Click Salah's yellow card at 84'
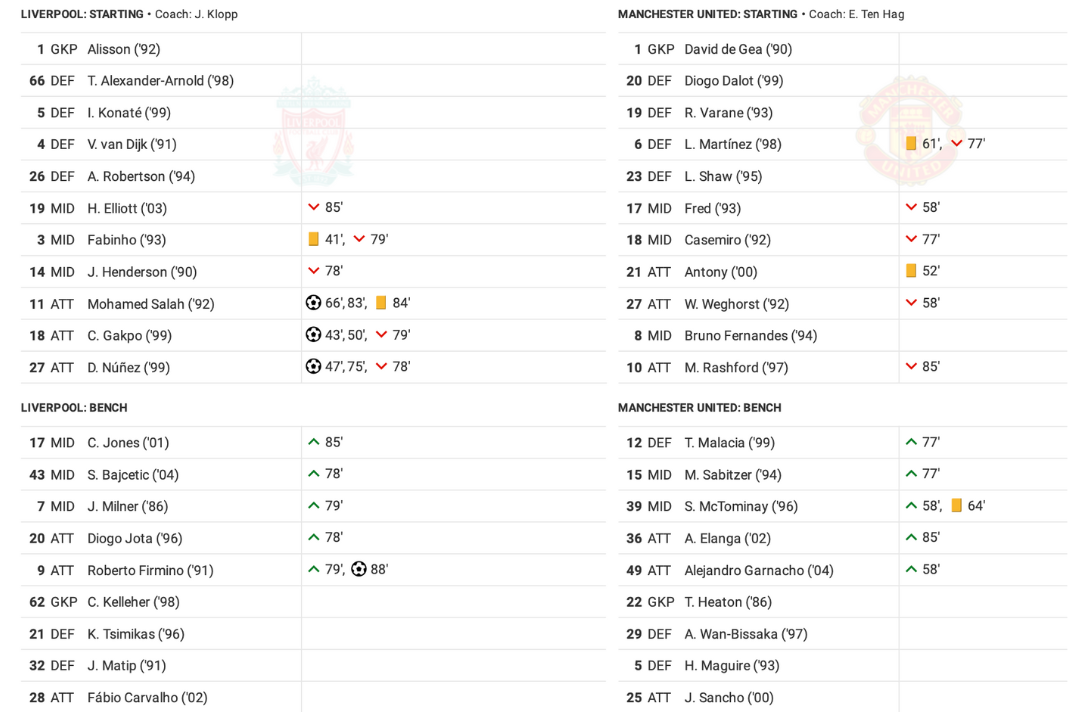 coord(381,303)
